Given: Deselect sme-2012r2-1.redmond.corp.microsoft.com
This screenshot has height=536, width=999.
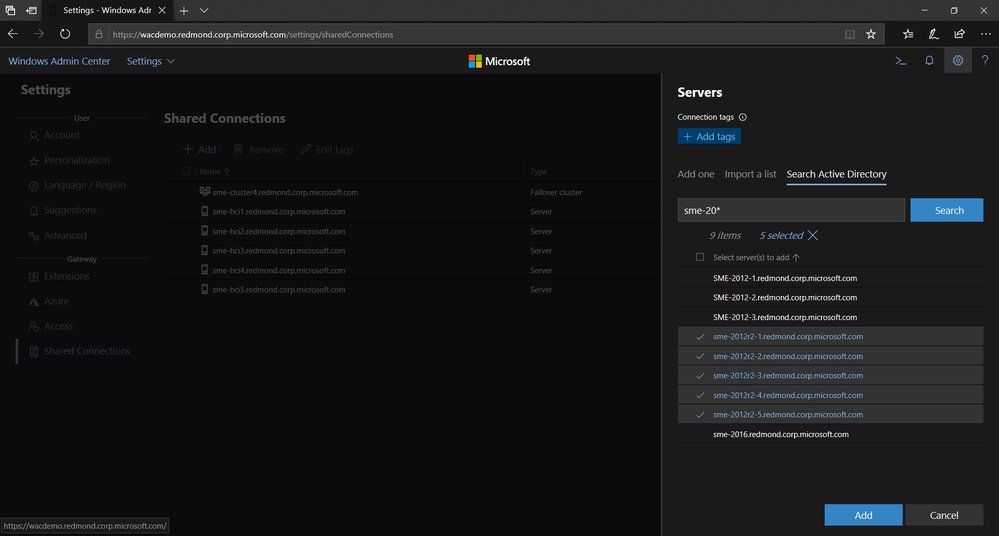Looking at the screenshot, I should 830,337.
